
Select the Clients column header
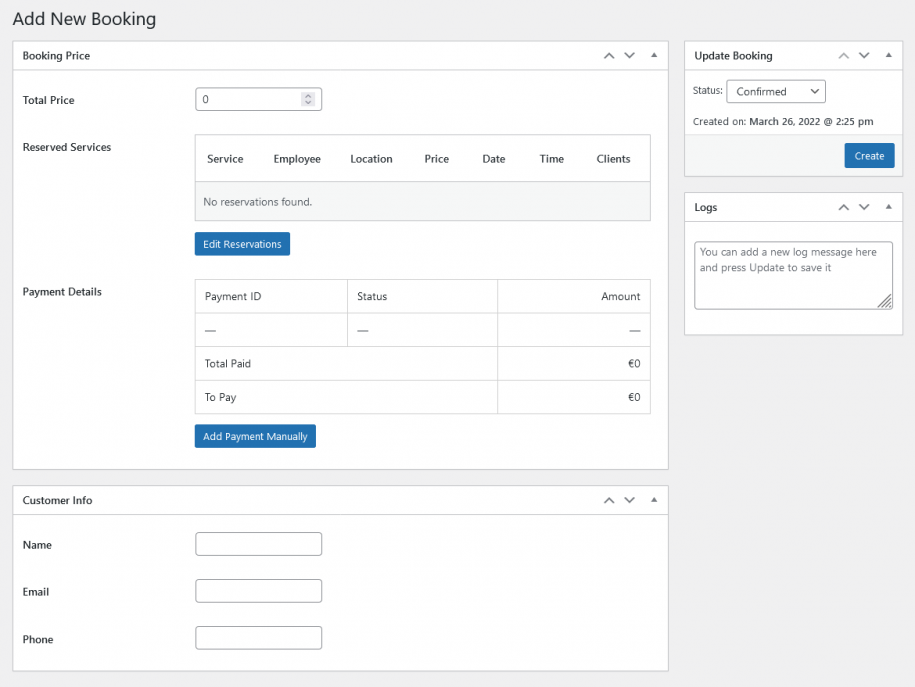[x=613, y=158]
